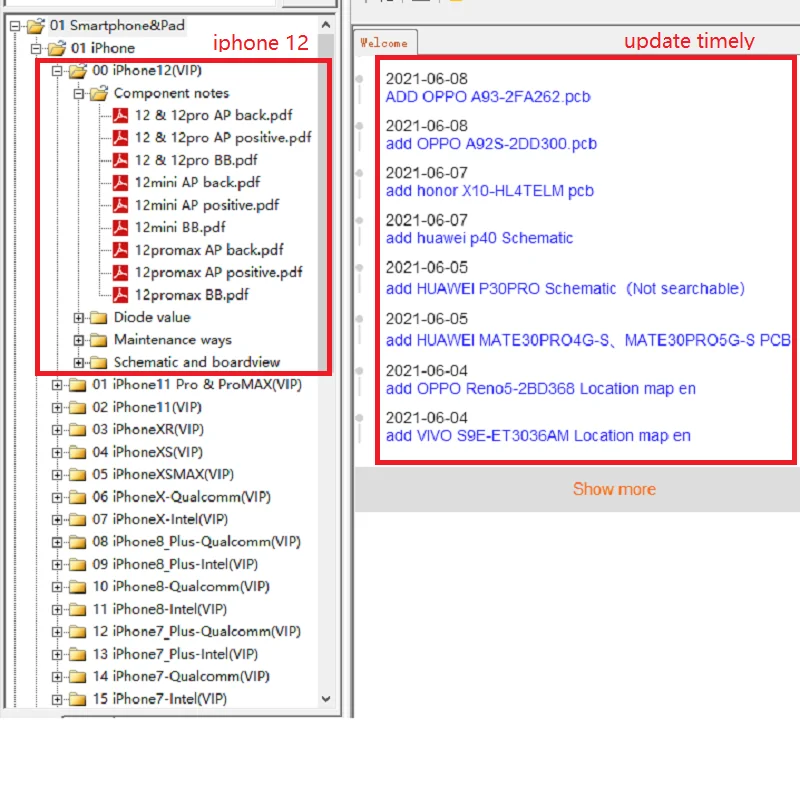Image resolution: width=800 pixels, height=800 pixels.
Task: Click the Maintenance ways folder icon
Action: coord(98,340)
